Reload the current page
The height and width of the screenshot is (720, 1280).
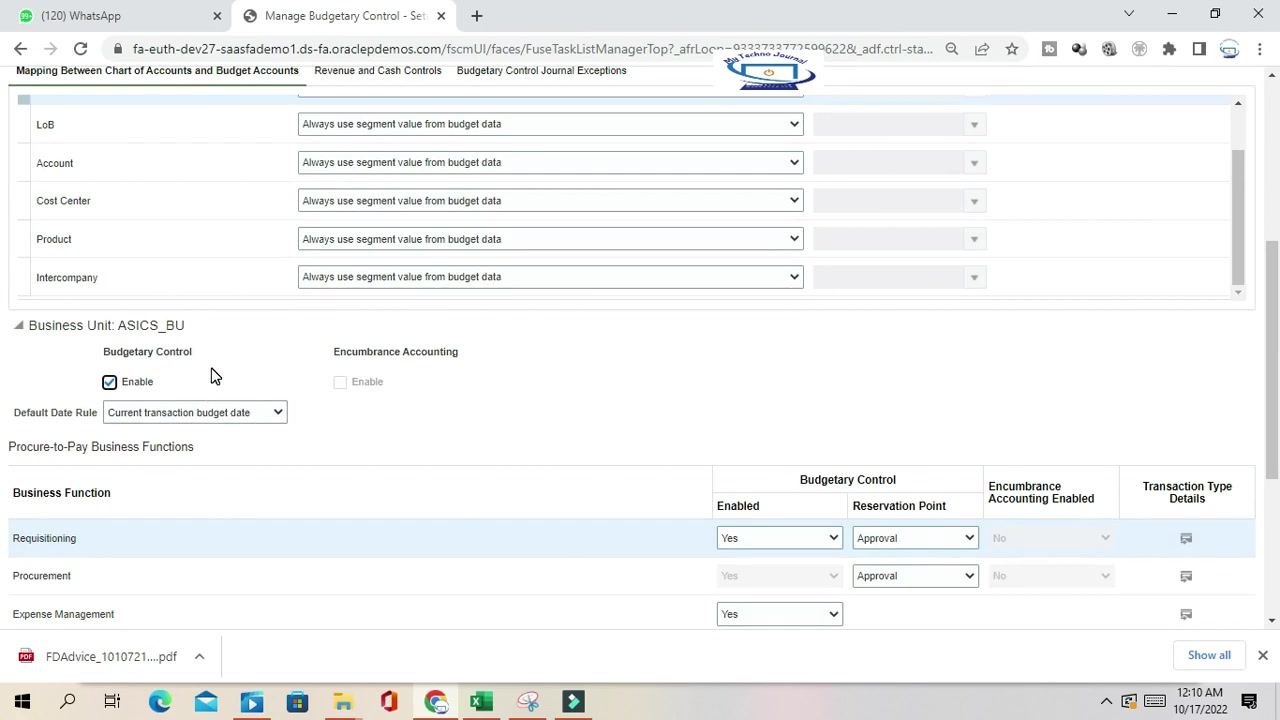[x=81, y=48]
